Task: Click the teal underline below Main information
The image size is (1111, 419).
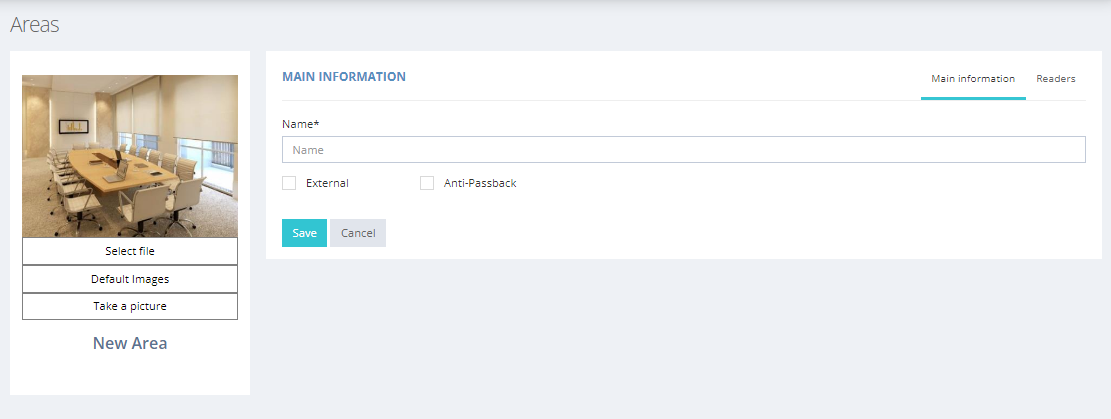Action: (973, 98)
